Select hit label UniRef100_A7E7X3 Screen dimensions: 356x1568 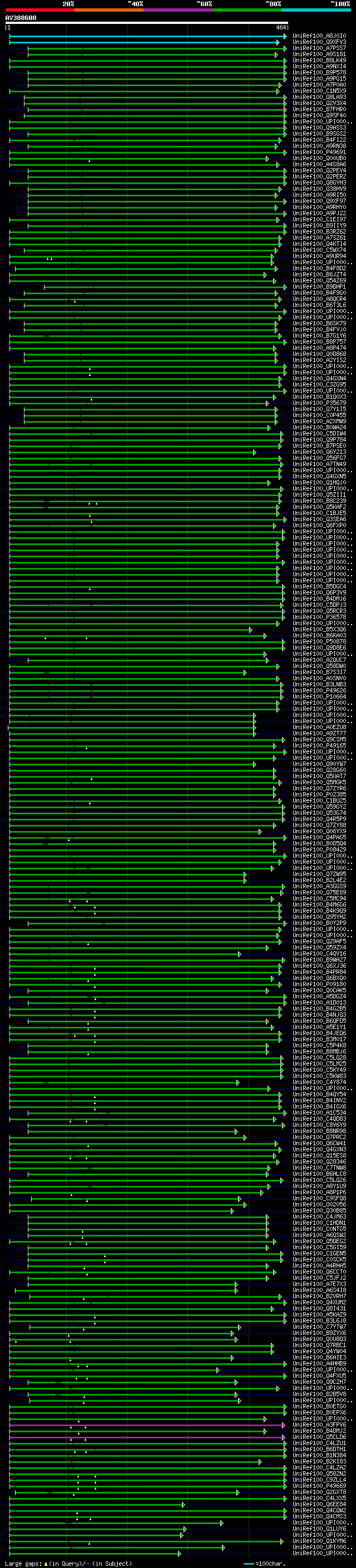click(319, 1284)
